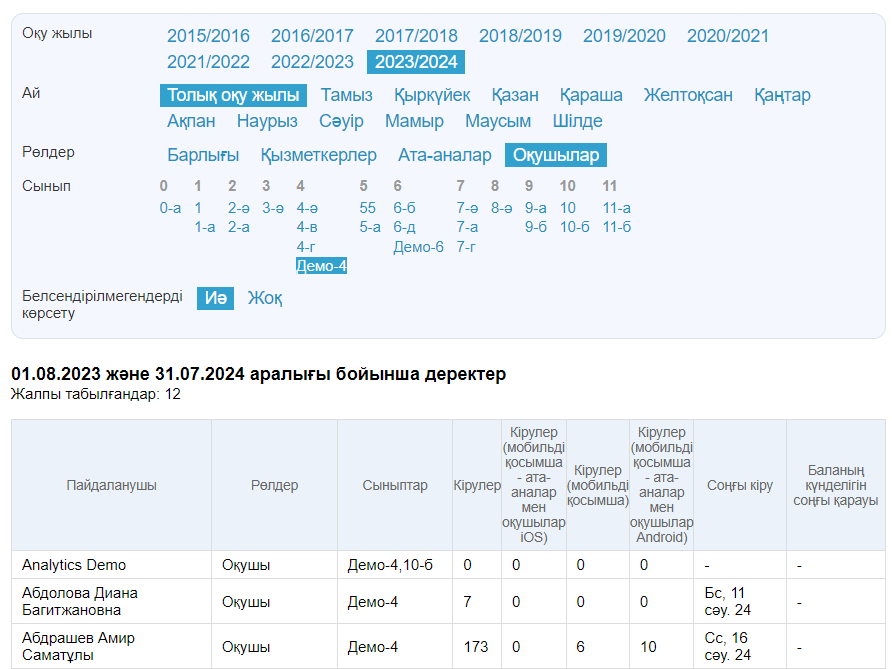Sort by the Пайдаланушы column header

pyautogui.click(x=111, y=485)
